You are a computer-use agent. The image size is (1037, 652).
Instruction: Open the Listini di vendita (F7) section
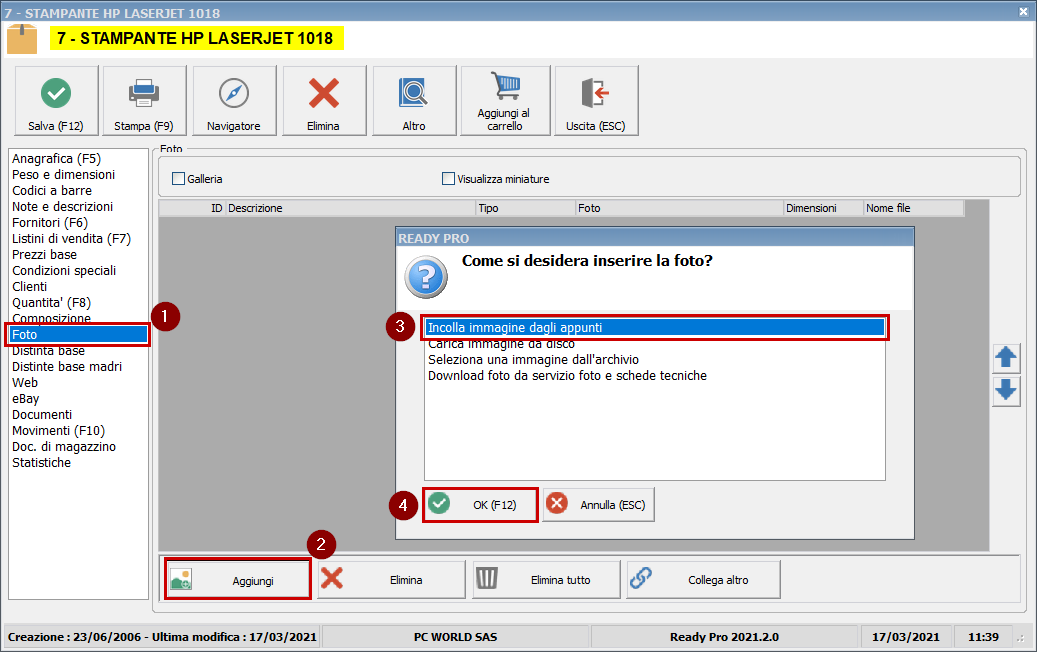click(x=71, y=239)
